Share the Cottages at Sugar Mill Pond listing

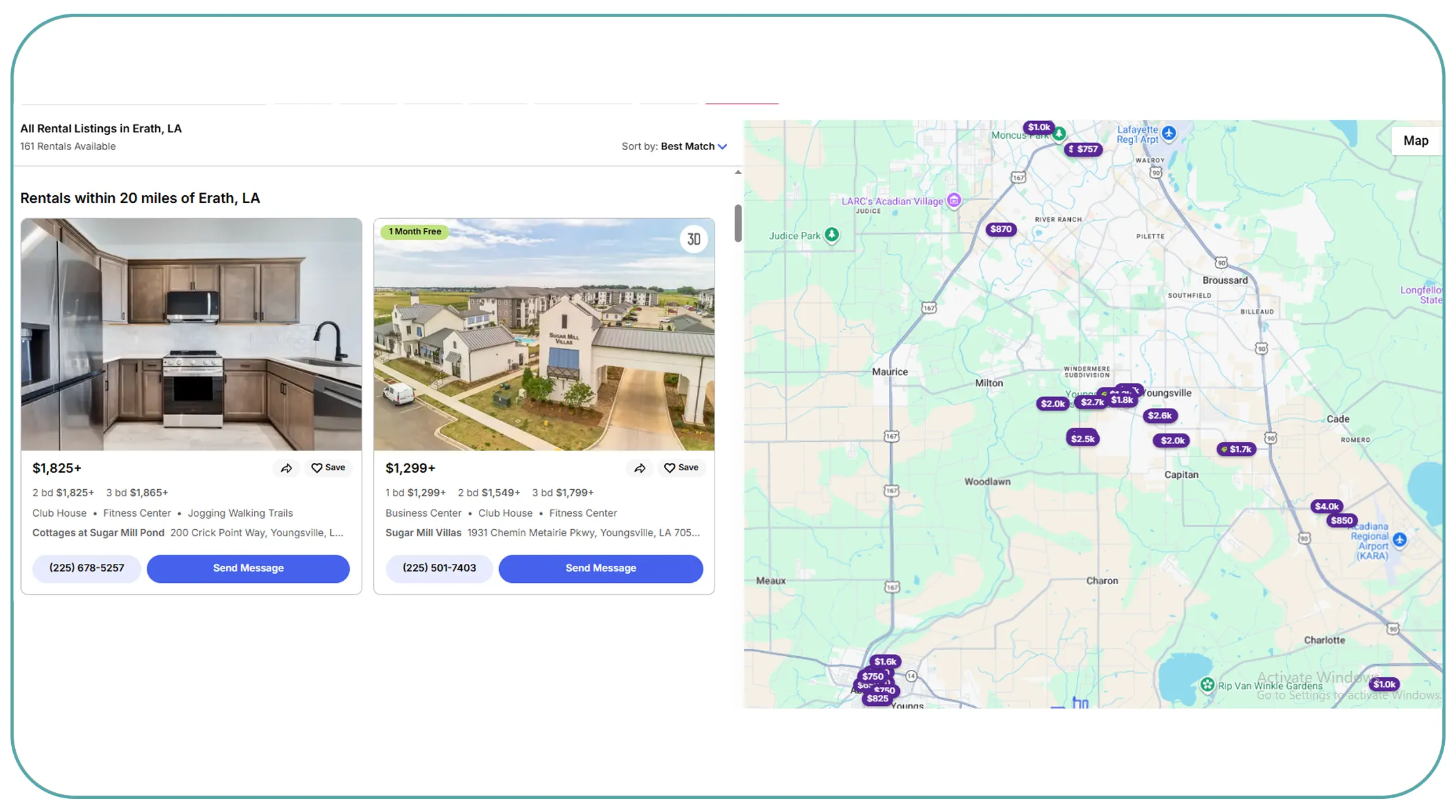pos(286,468)
